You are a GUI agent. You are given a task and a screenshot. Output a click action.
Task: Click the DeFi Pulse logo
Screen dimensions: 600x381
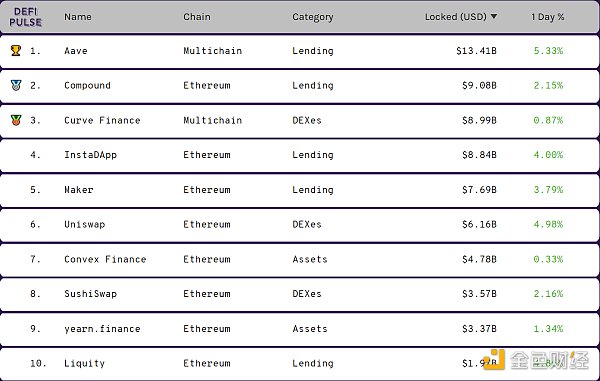tap(25, 17)
